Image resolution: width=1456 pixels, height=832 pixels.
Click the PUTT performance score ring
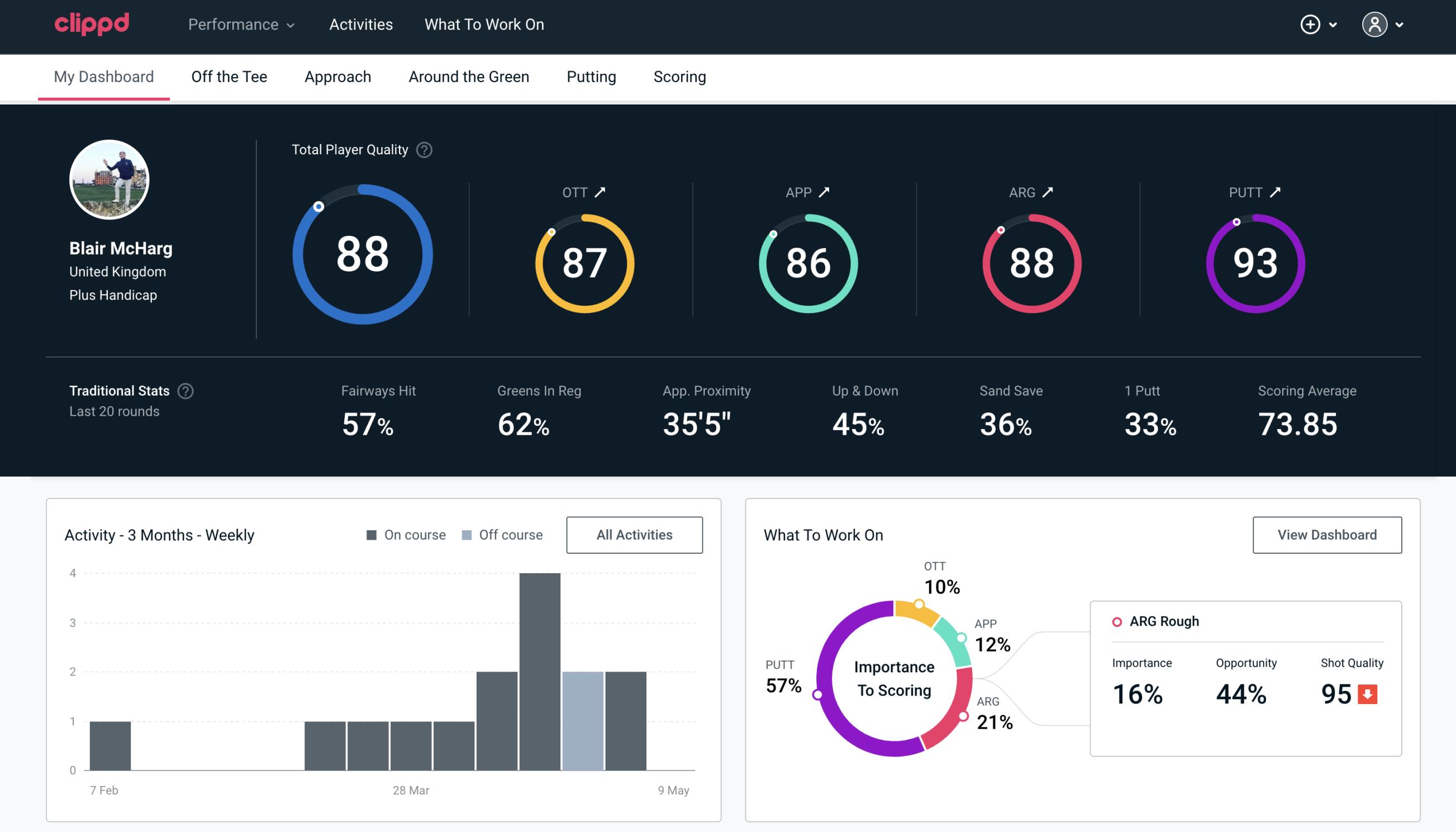click(1254, 262)
